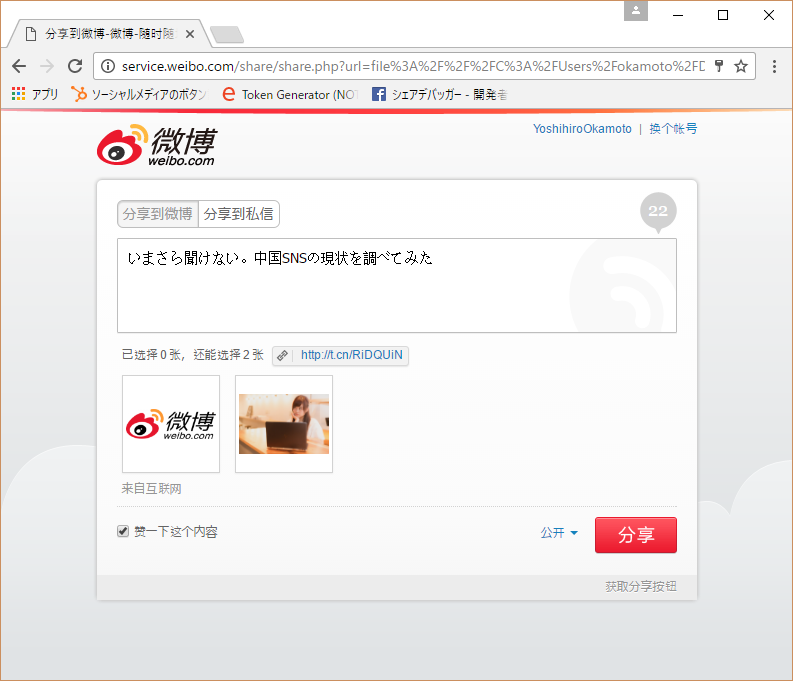Click the browser forward arrow
The image size is (793, 681).
pyautogui.click(x=47, y=66)
